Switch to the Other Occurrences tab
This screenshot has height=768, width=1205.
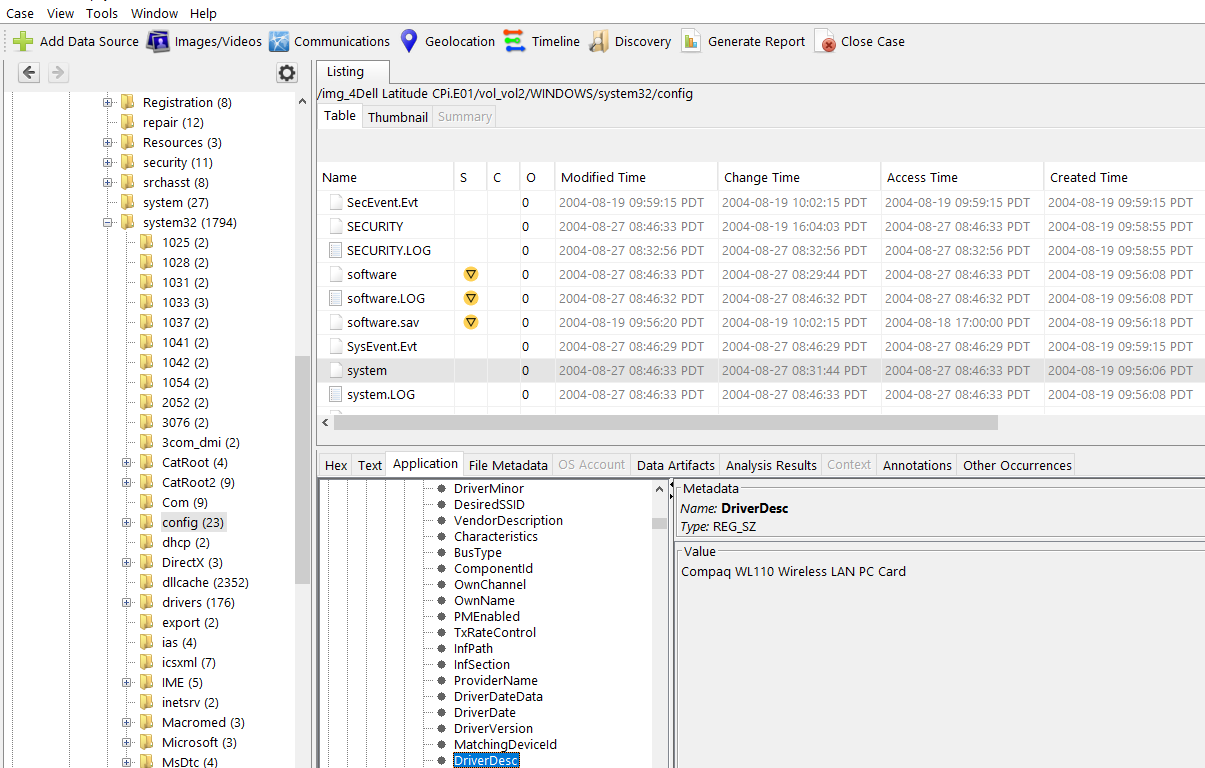1017,465
